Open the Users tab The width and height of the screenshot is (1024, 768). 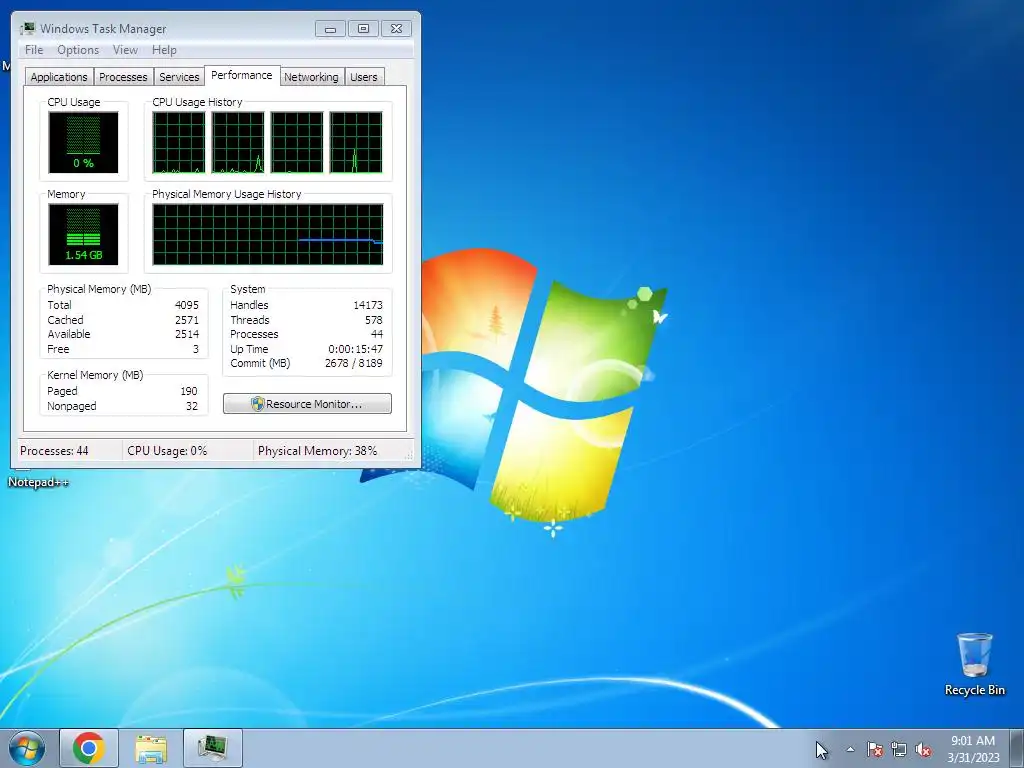(364, 77)
